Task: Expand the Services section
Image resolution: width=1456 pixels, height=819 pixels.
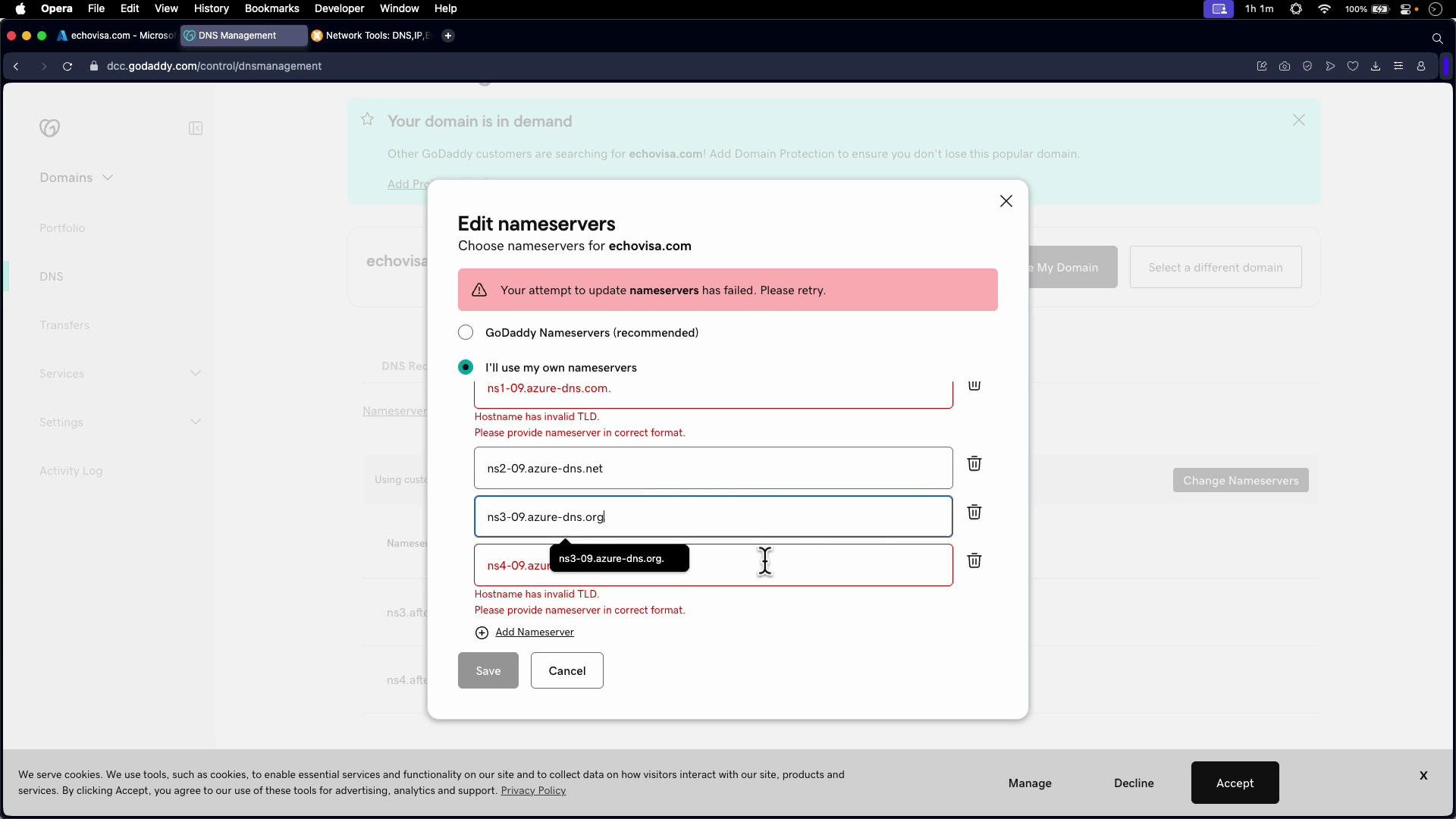Action: [121, 374]
